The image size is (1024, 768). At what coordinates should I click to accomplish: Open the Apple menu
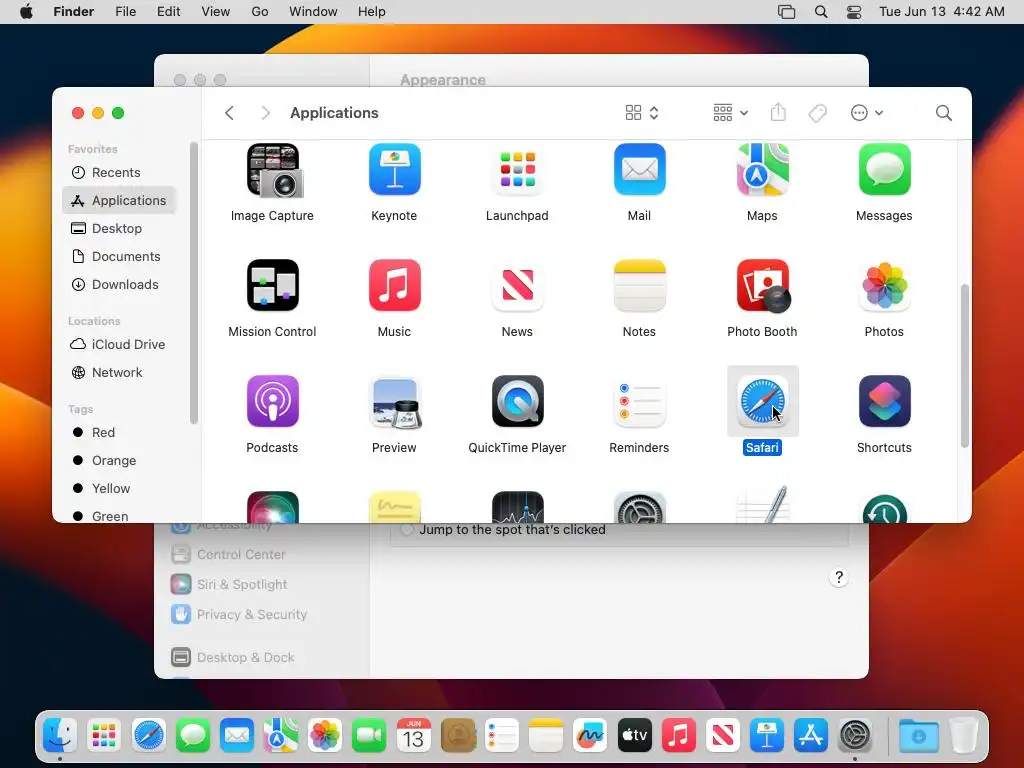pyautogui.click(x=26, y=12)
